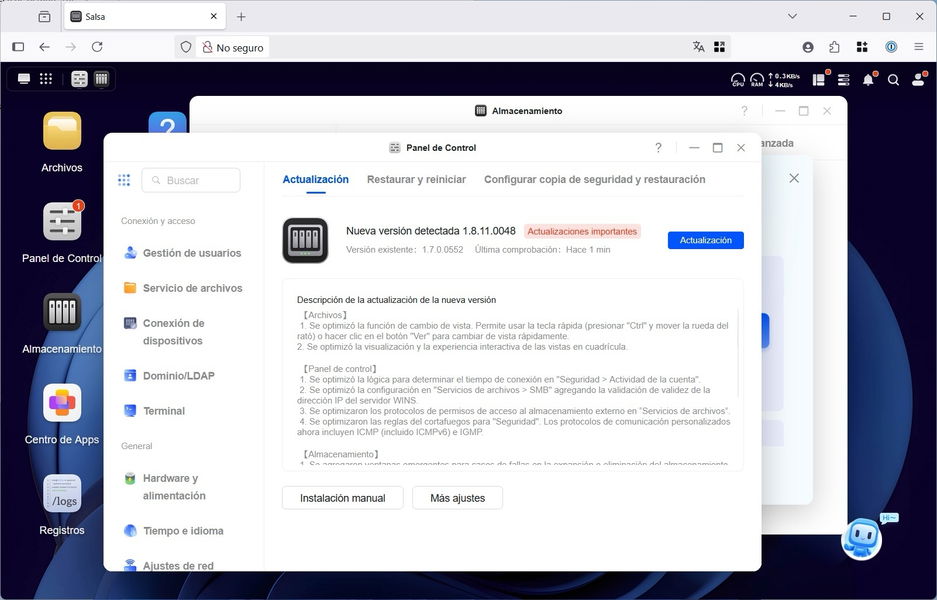937x600 pixels.
Task: Select Terminal in the sidebar
Action: 163,411
